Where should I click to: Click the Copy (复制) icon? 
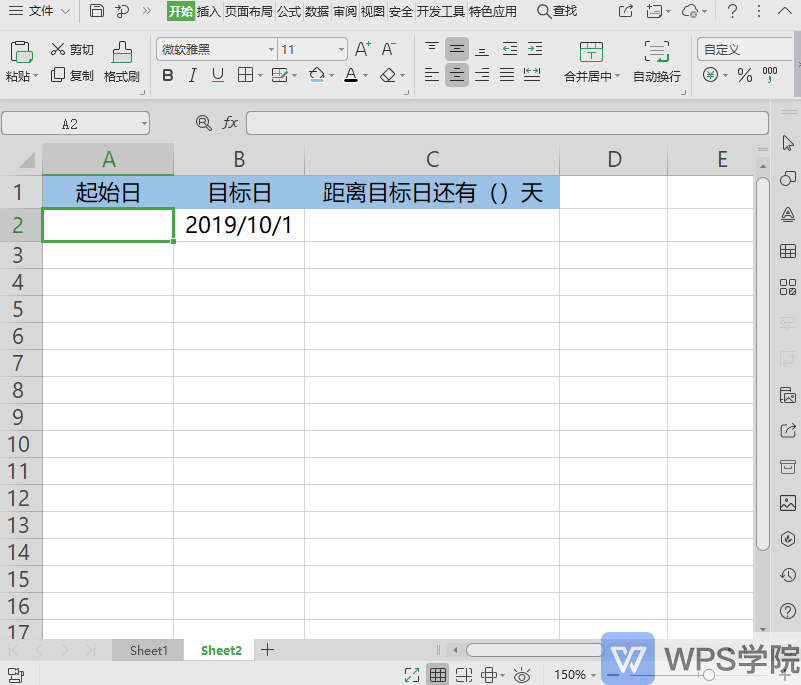pyautogui.click(x=58, y=75)
